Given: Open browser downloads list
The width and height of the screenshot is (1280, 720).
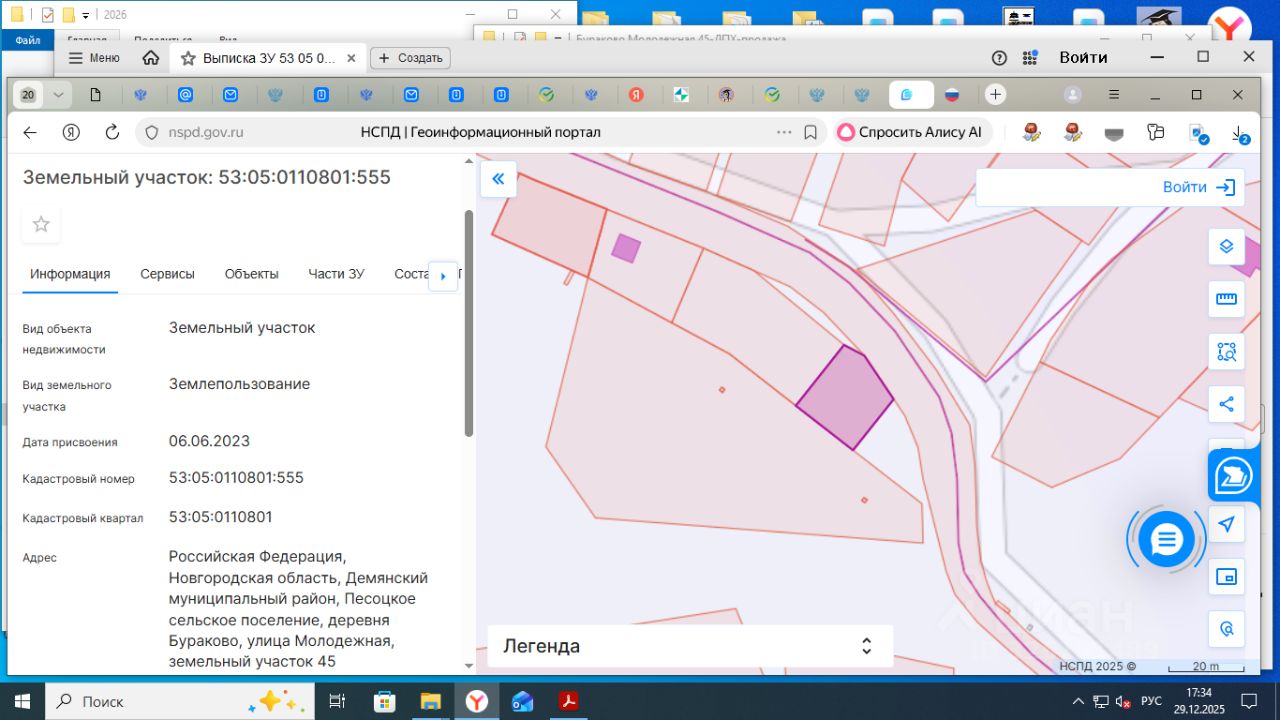Looking at the screenshot, I should click(x=1238, y=133).
